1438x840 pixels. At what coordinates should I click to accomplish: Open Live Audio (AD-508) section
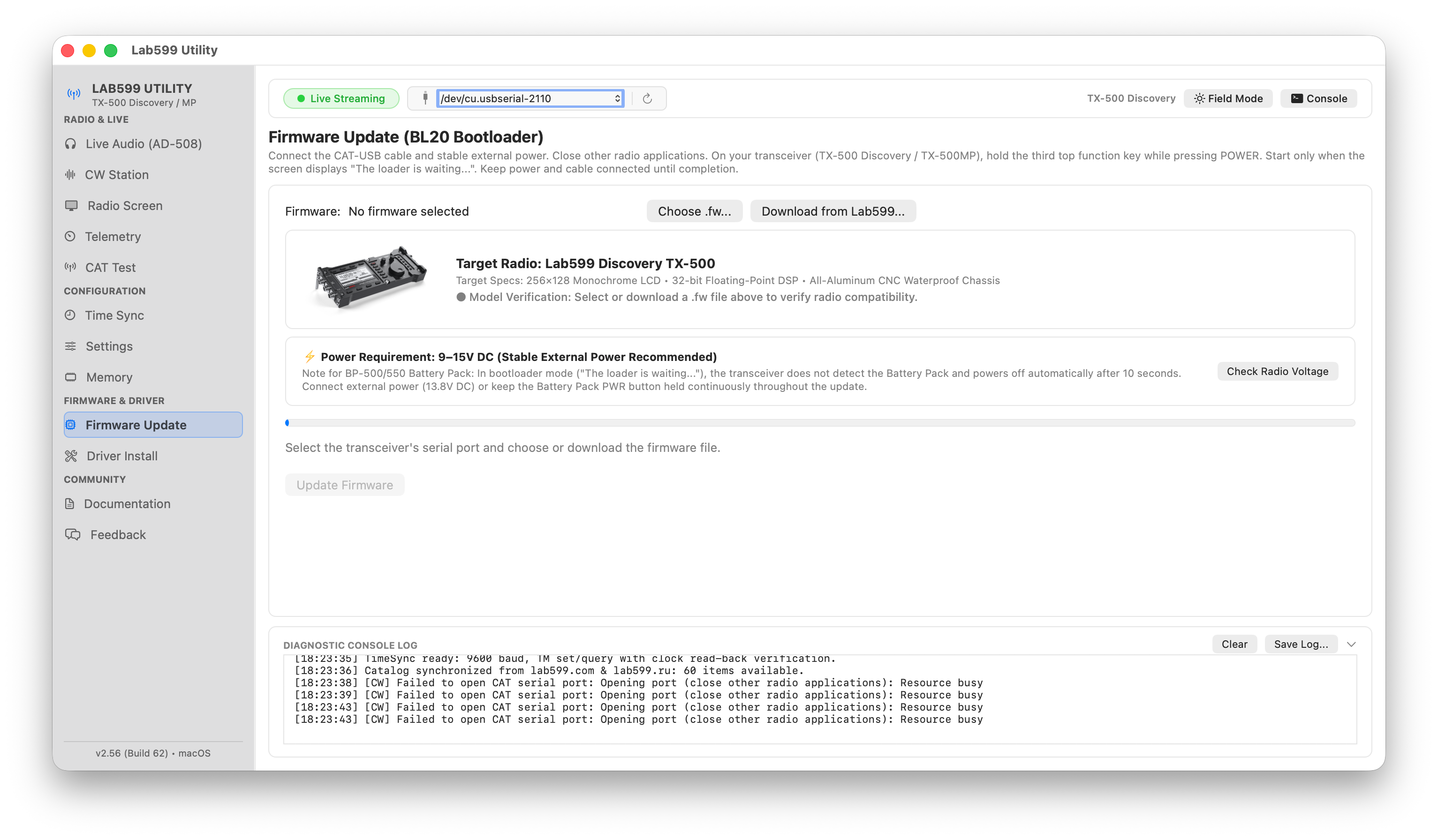click(153, 144)
